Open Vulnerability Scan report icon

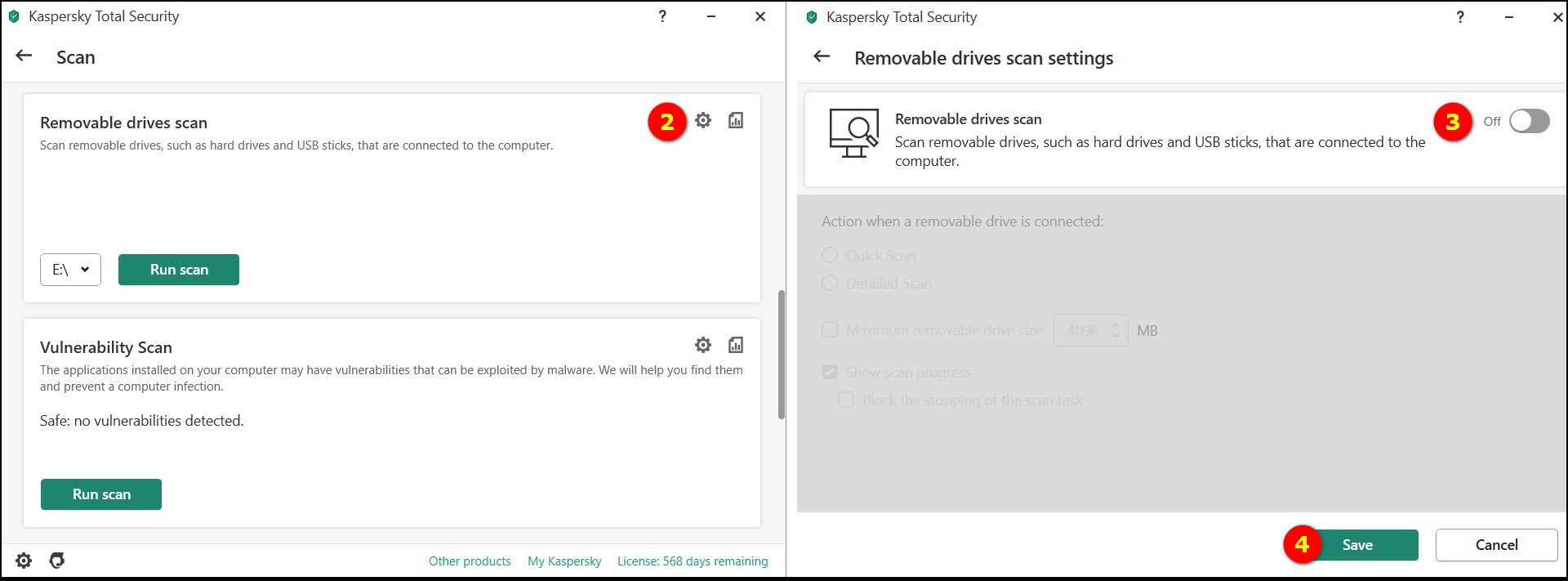tap(736, 345)
